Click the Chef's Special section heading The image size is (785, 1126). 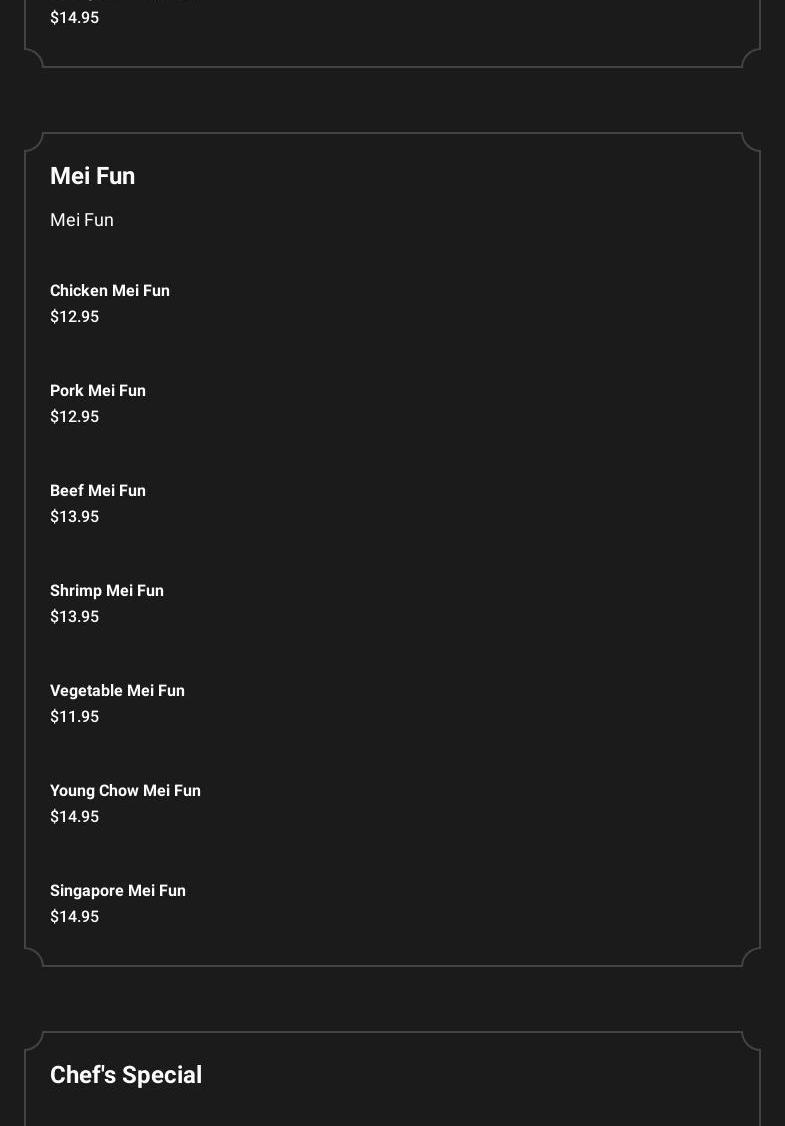pos(126,1075)
